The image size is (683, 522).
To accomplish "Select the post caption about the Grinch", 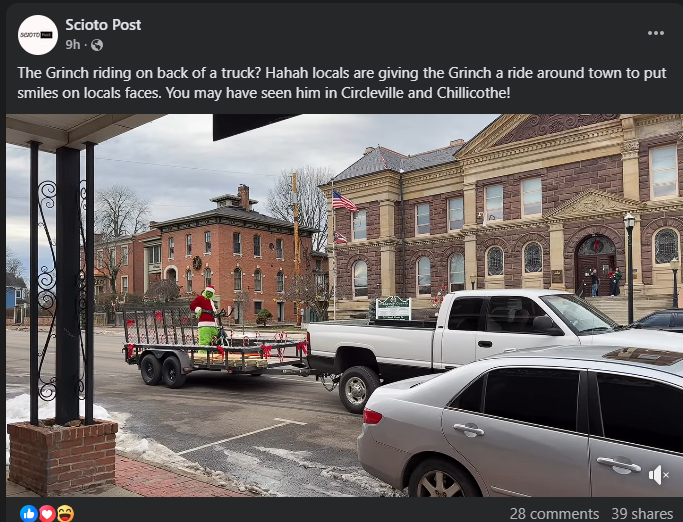I will pos(342,83).
